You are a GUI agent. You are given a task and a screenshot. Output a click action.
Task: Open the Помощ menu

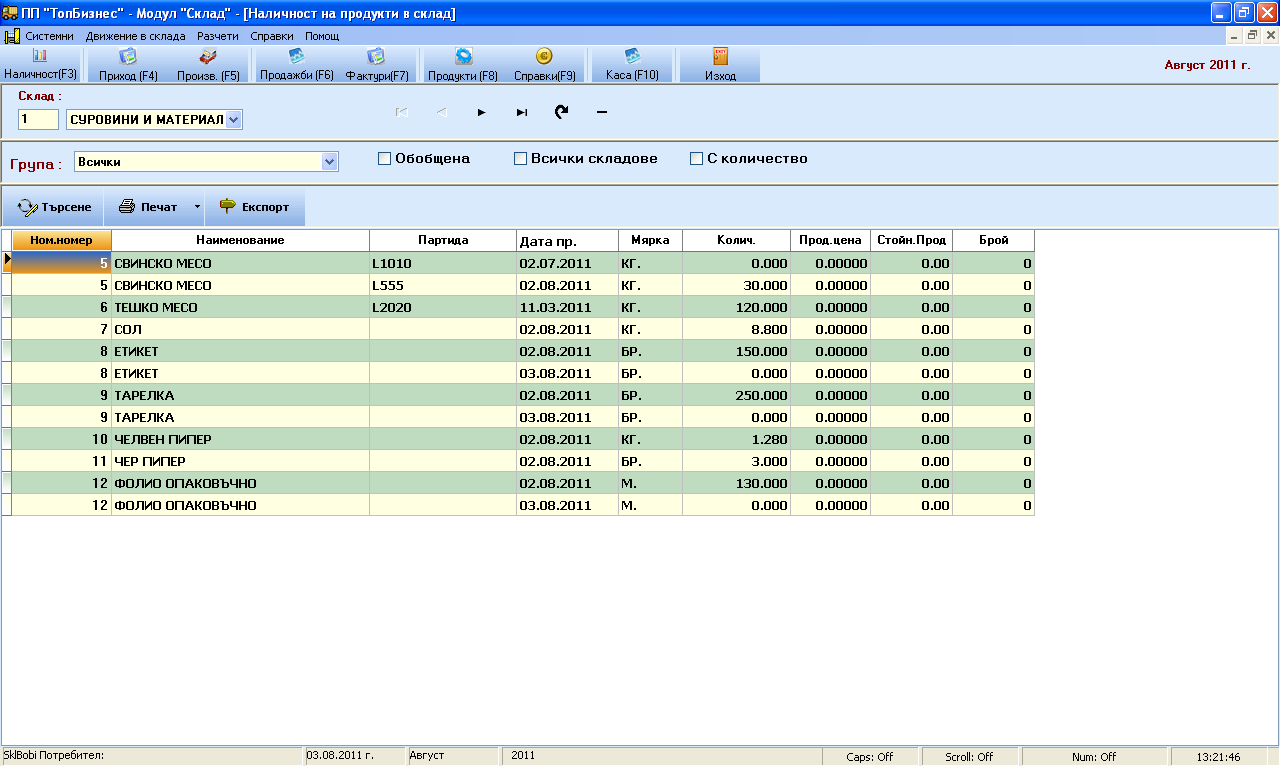point(322,36)
